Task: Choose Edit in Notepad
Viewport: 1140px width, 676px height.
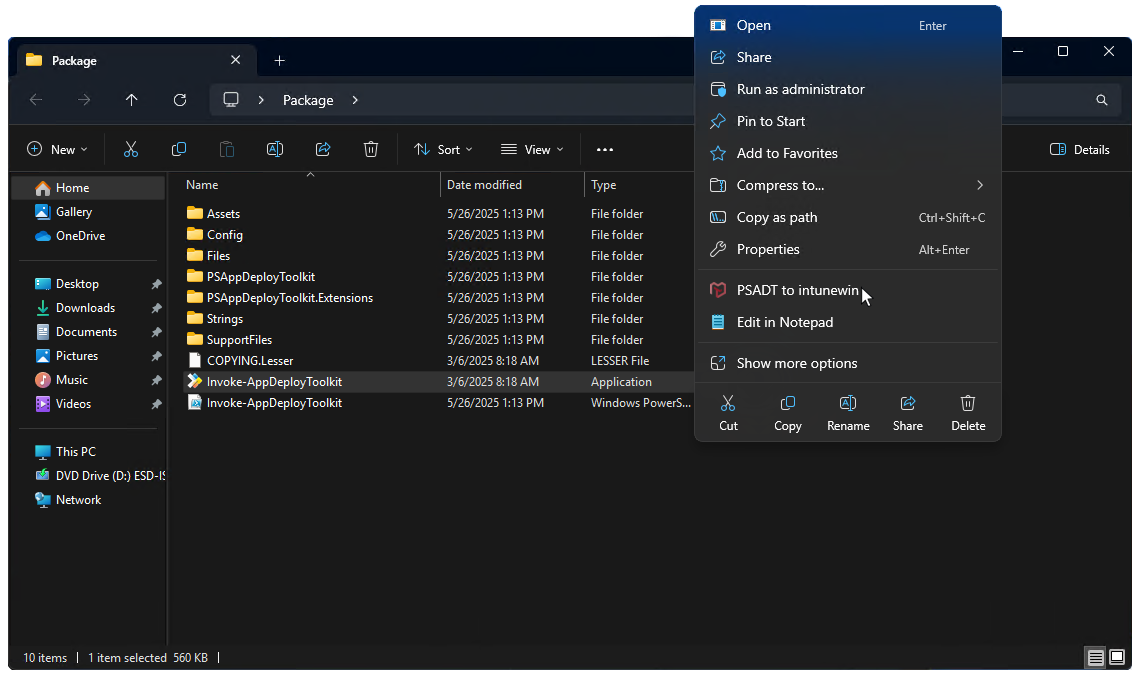Action: pos(848,322)
